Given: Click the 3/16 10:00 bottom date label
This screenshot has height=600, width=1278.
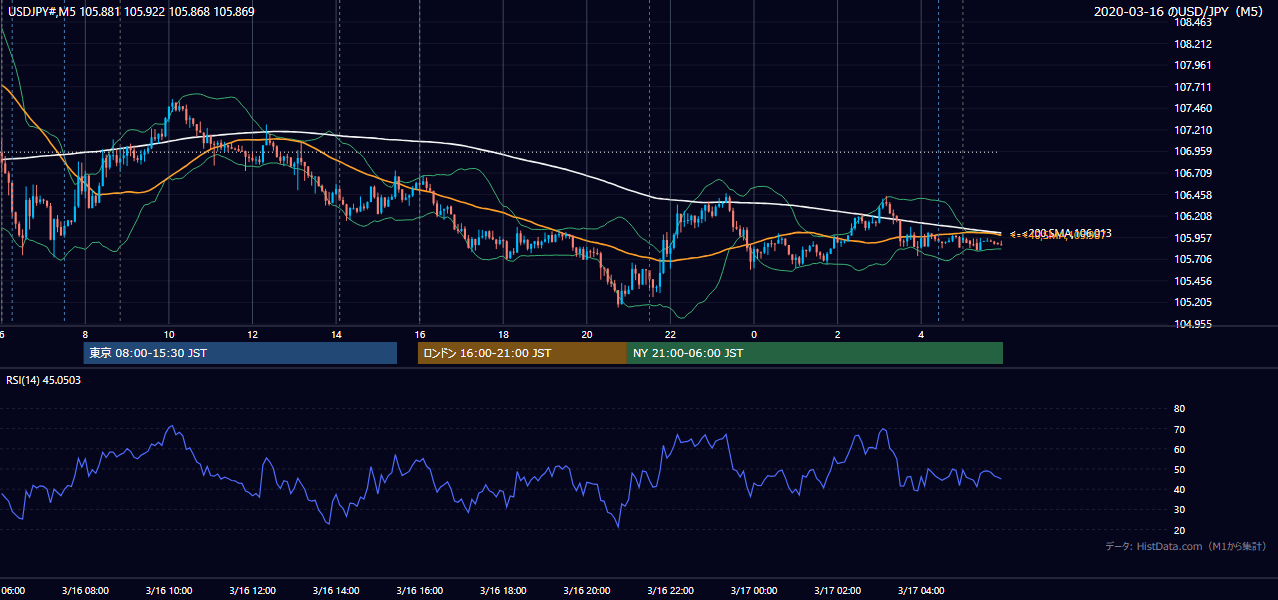Looking at the screenshot, I should click(x=169, y=590).
